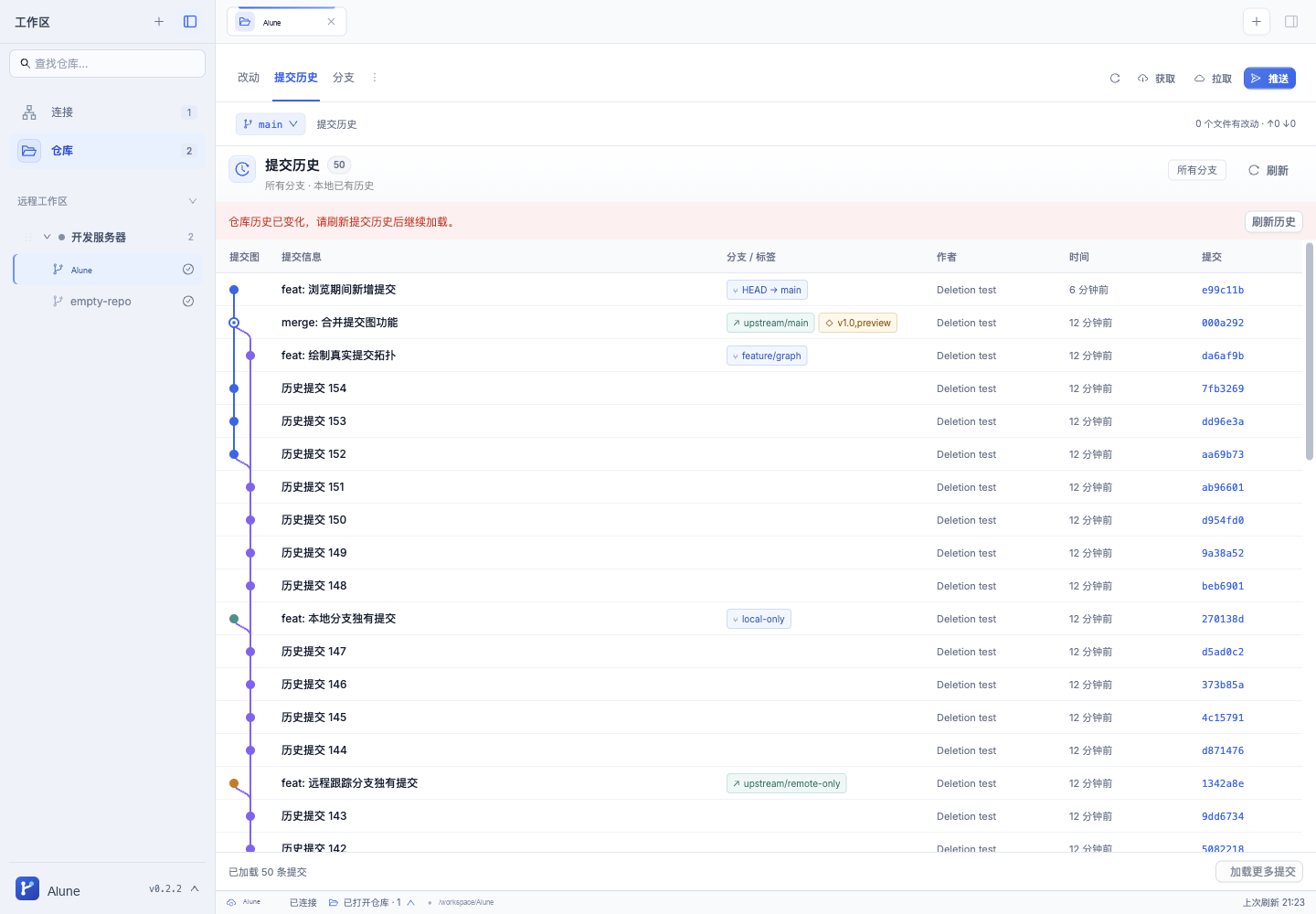The height and width of the screenshot is (914, 1316).
Task: Click the 刷新 button
Action: click(1268, 170)
